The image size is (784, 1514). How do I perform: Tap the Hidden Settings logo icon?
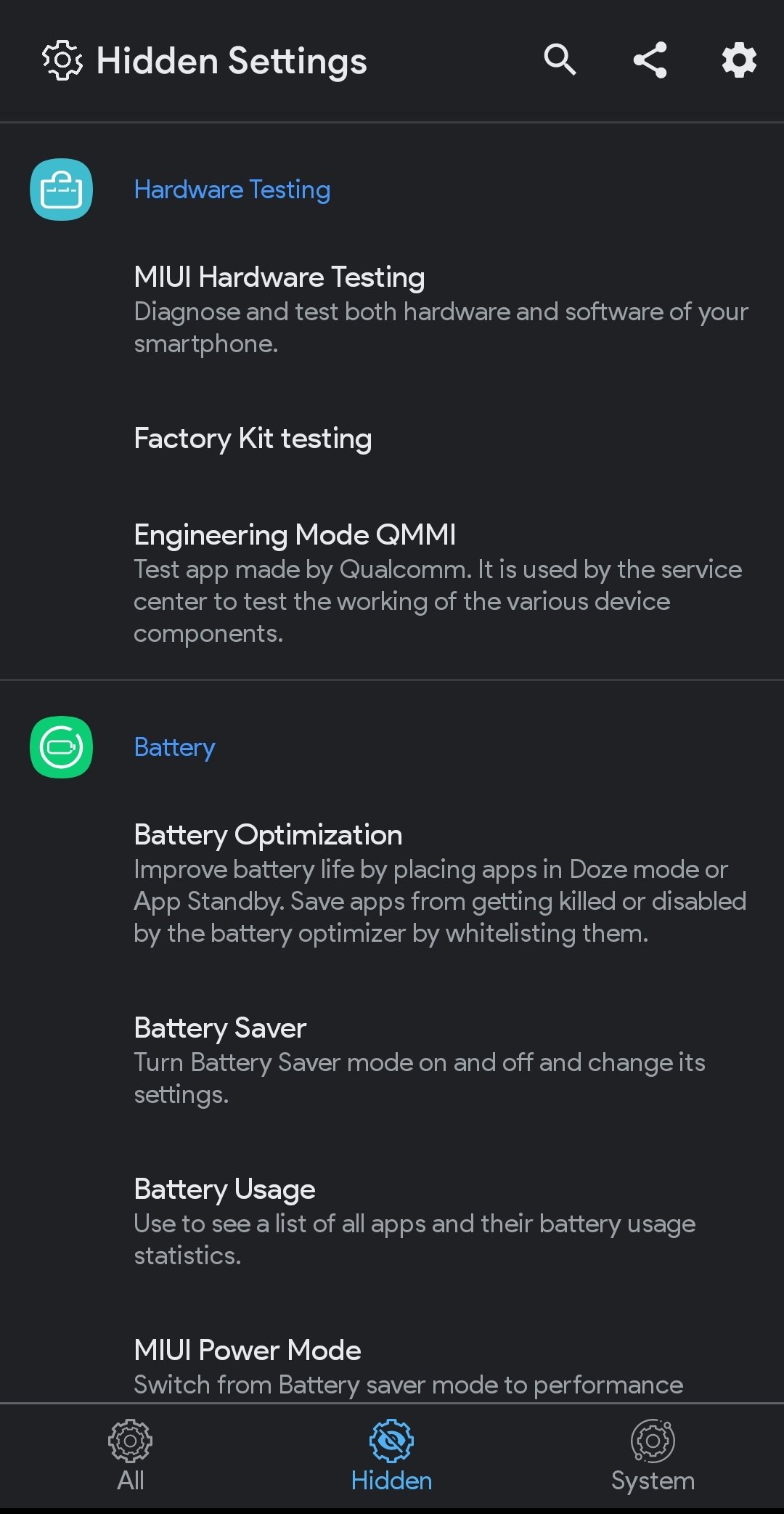(62, 60)
